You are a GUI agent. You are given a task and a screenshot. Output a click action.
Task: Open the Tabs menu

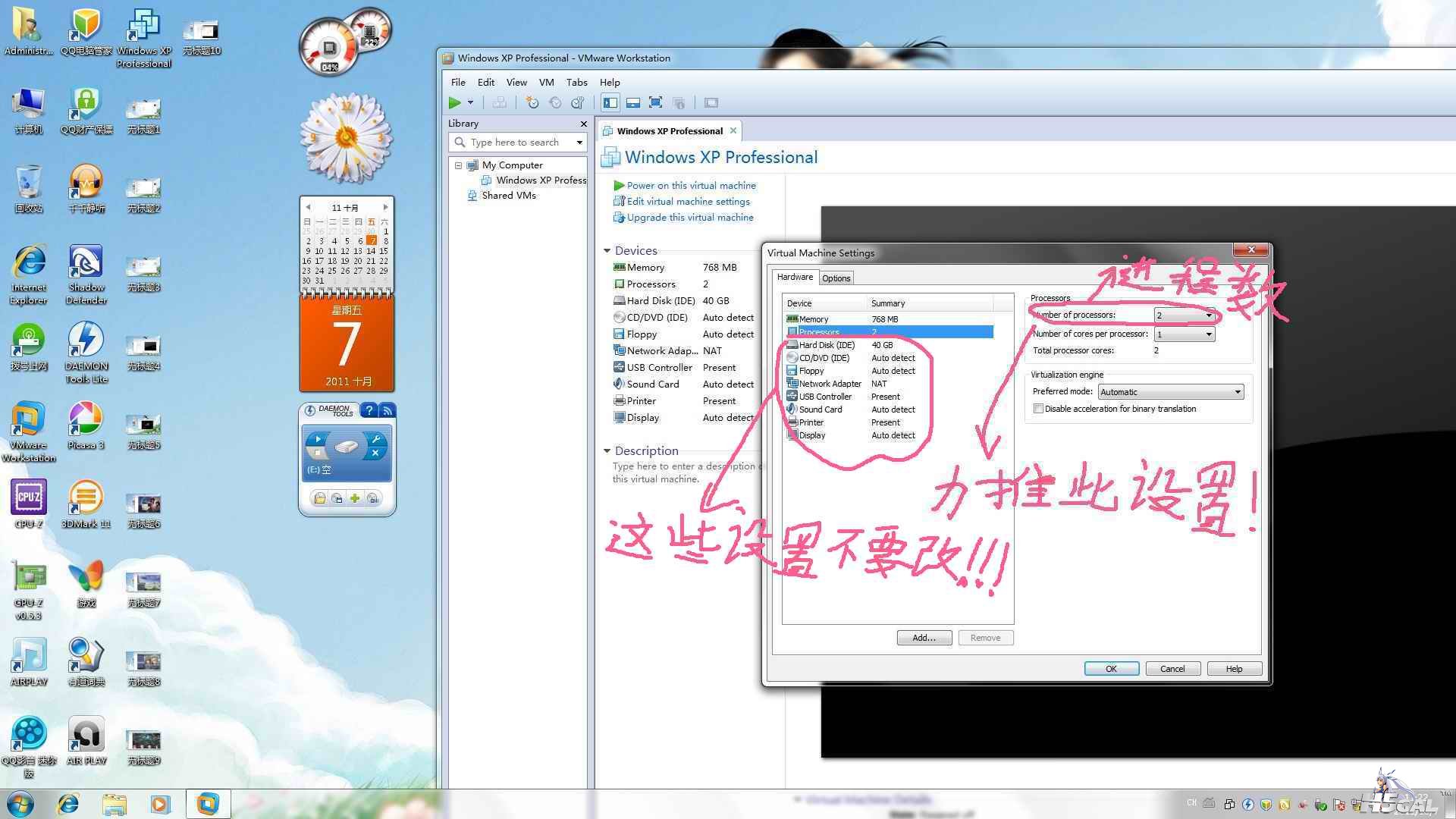[576, 82]
